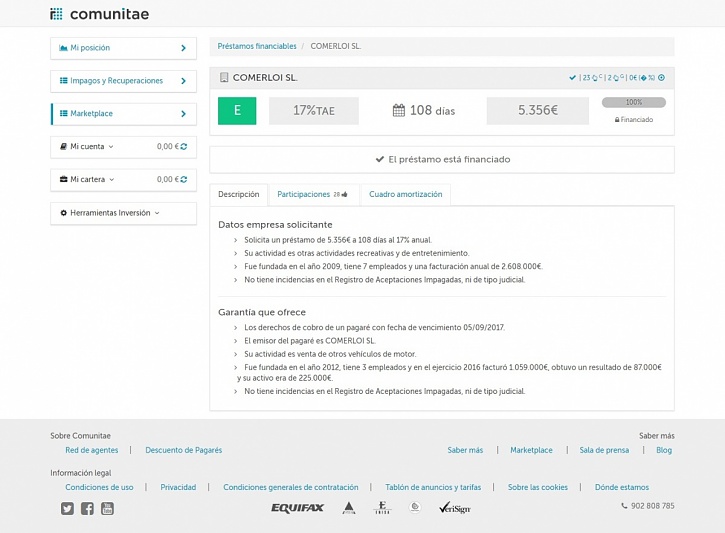Refresh the Mi cartera balance
Image resolution: width=725 pixels, height=533 pixels.
click(x=184, y=180)
